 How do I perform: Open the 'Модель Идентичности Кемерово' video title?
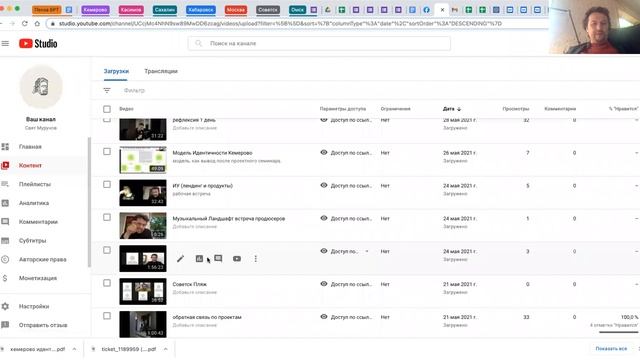click(x=212, y=153)
